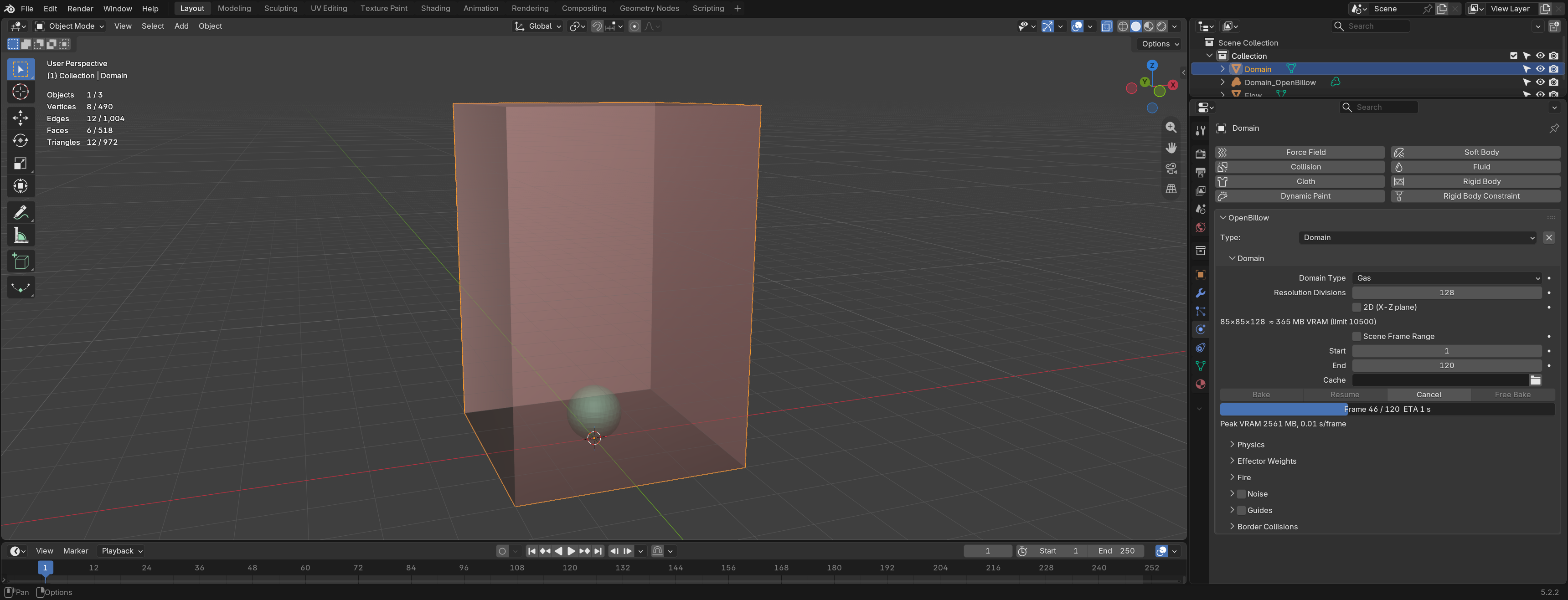Click the Cancel bake button
1568x600 pixels.
tap(1429, 395)
